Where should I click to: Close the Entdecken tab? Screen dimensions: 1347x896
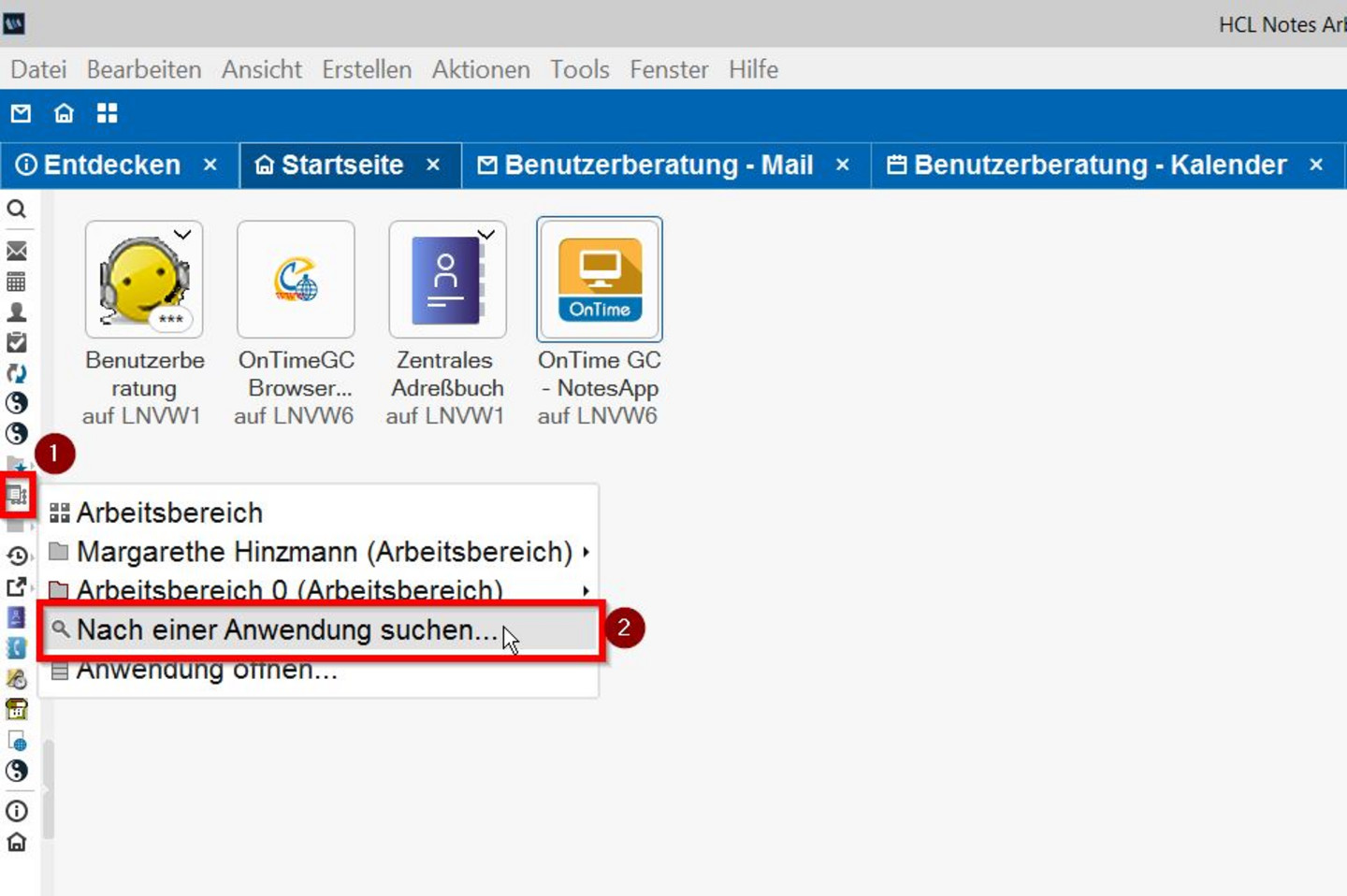coord(210,165)
